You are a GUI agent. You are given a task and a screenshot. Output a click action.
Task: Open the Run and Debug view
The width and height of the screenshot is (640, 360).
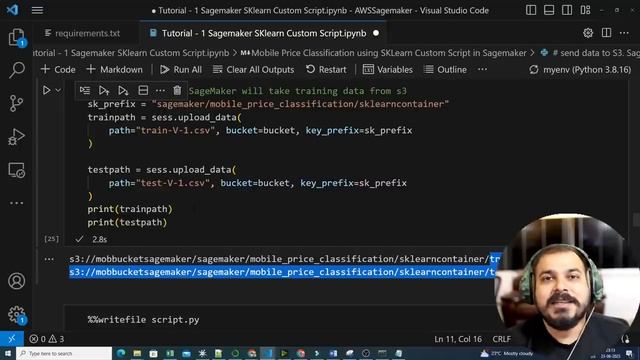[17, 136]
